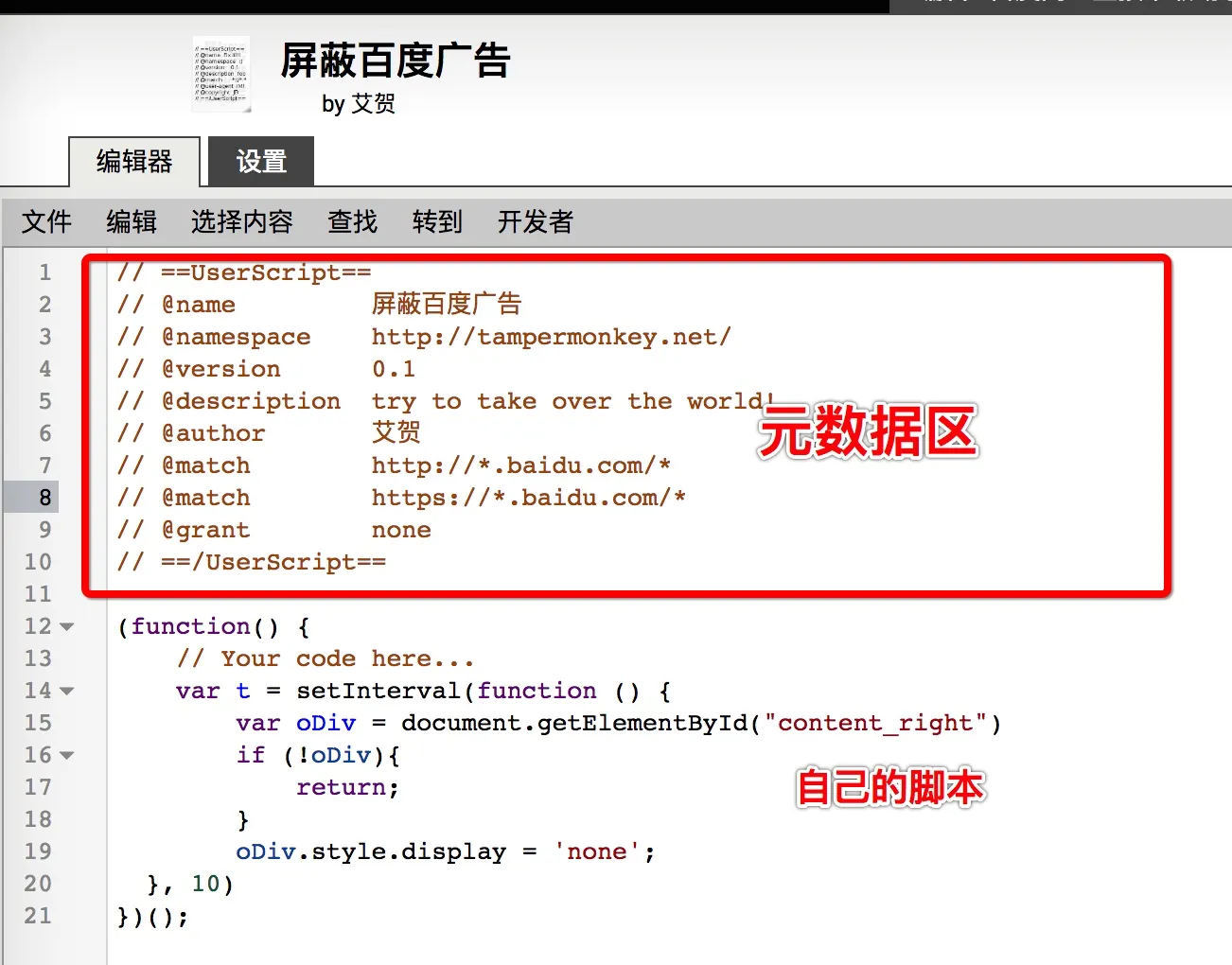1232x965 pixels.
Task: Switch to the 编辑器 tab
Action: pos(134,162)
